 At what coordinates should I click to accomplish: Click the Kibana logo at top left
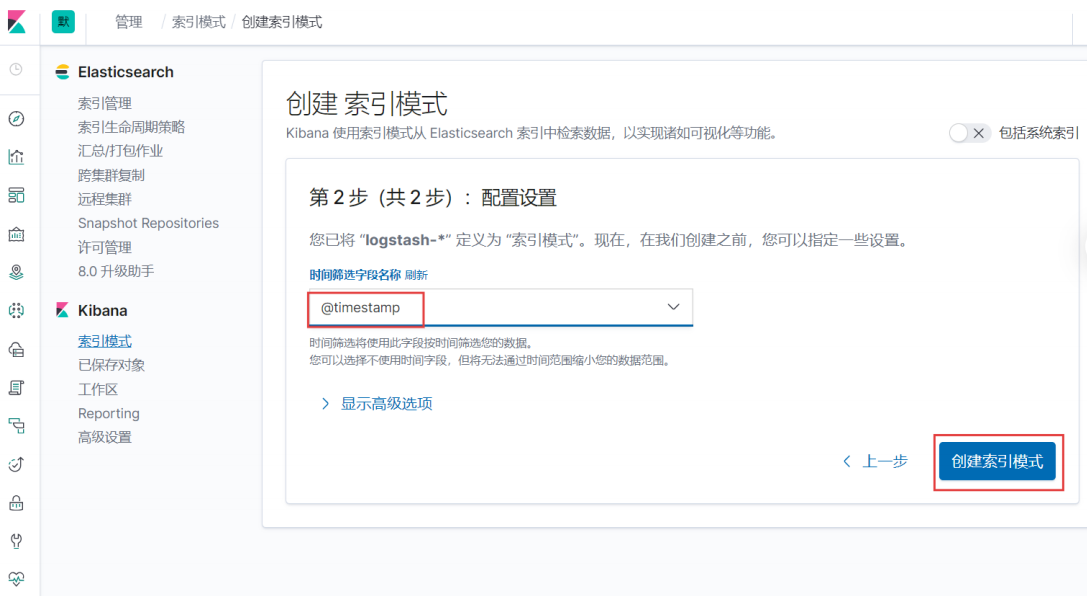17,21
